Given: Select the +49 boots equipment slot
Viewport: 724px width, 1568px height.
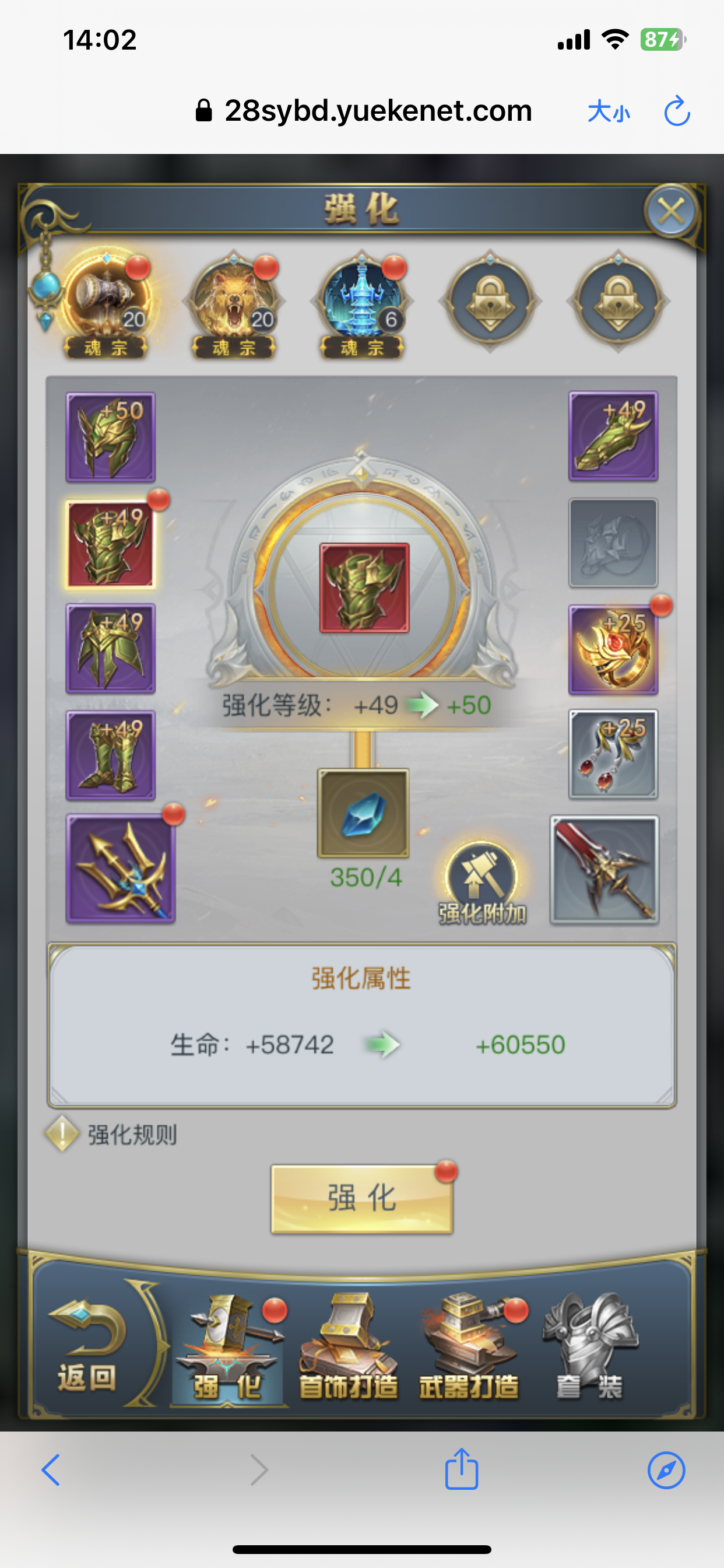Looking at the screenshot, I should point(111,755).
